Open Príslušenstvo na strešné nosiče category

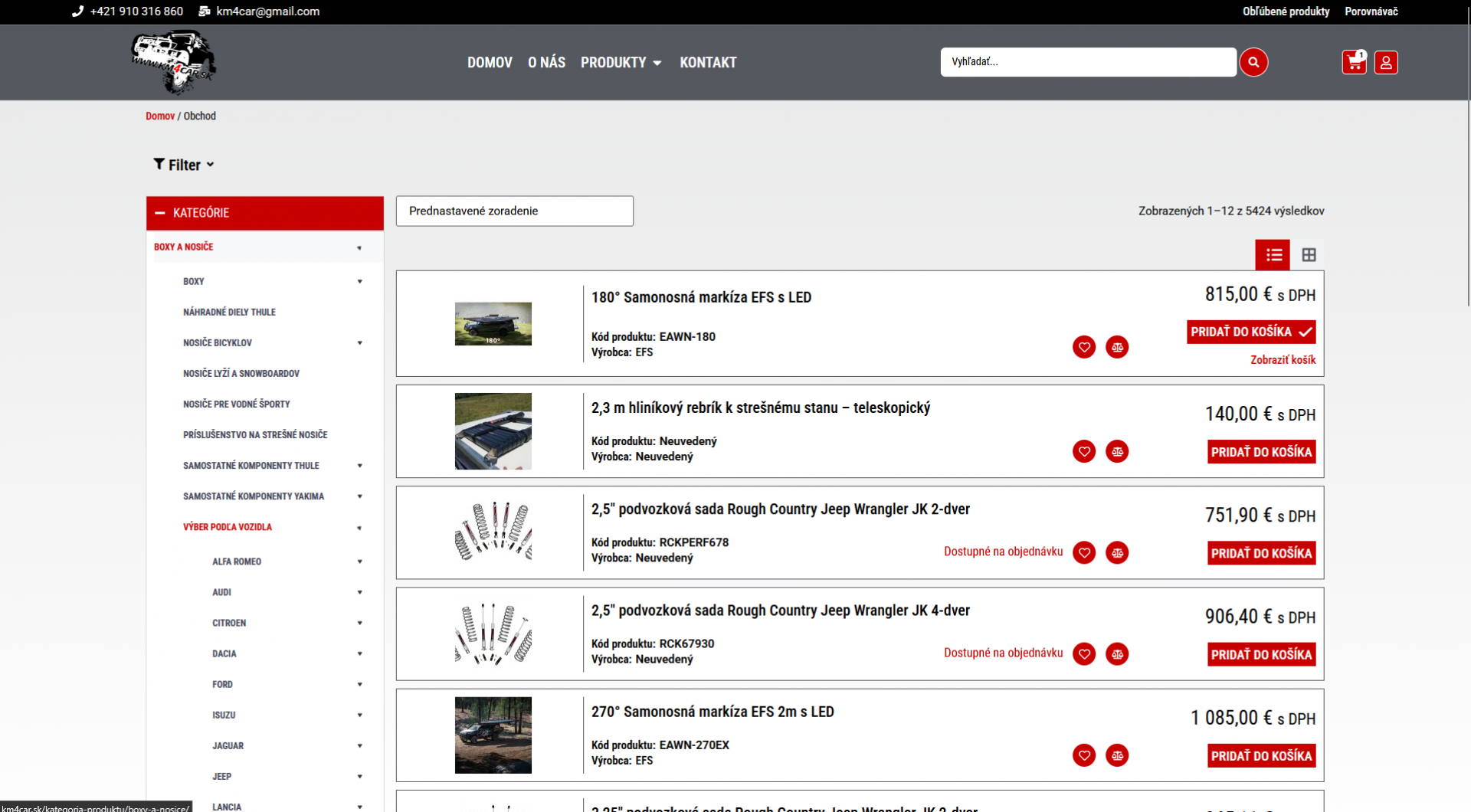click(x=255, y=434)
